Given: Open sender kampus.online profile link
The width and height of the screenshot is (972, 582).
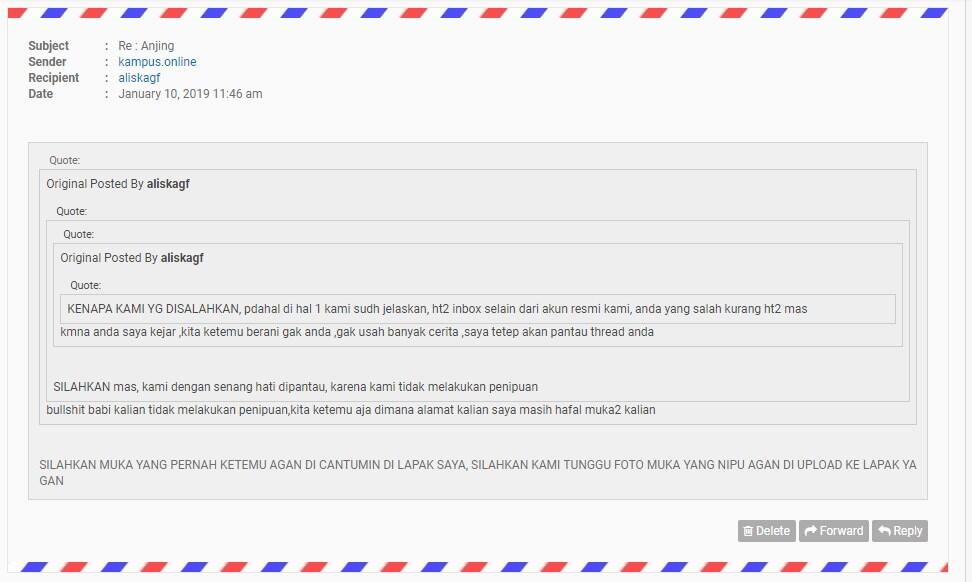Looking at the screenshot, I should [x=157, y=62].
